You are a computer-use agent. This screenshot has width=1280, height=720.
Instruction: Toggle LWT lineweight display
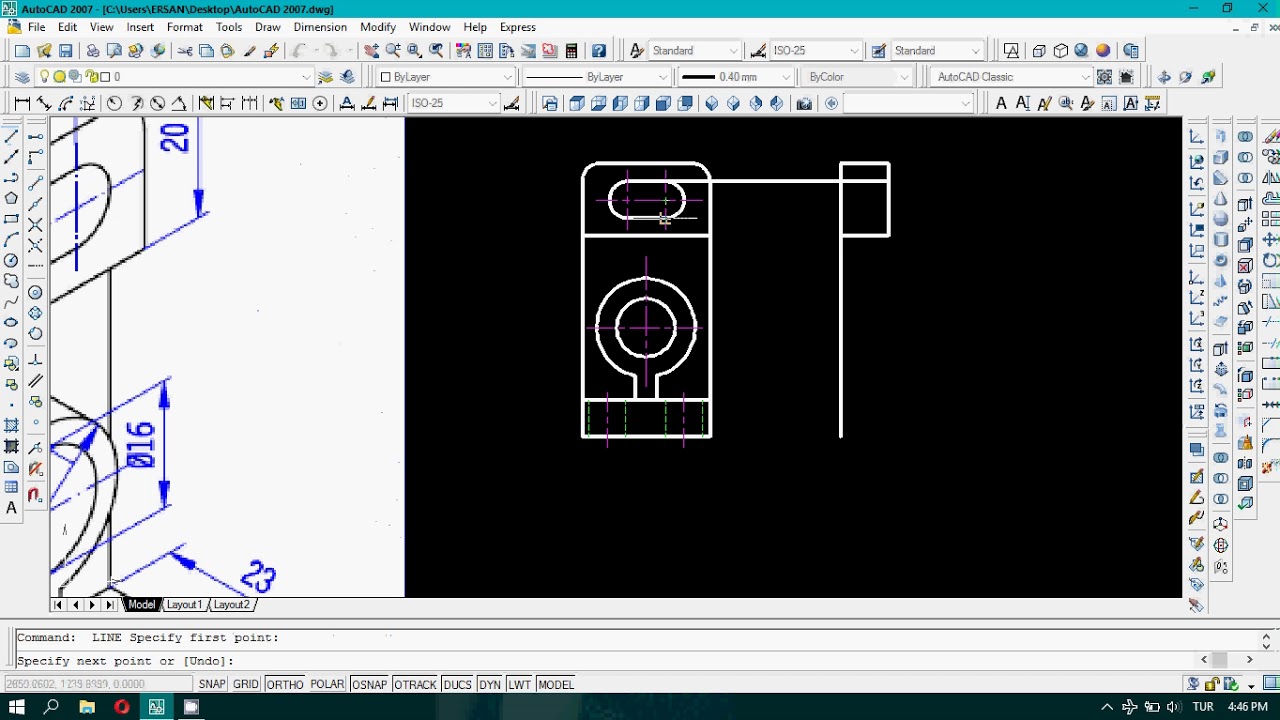click(x=519, y=685)
